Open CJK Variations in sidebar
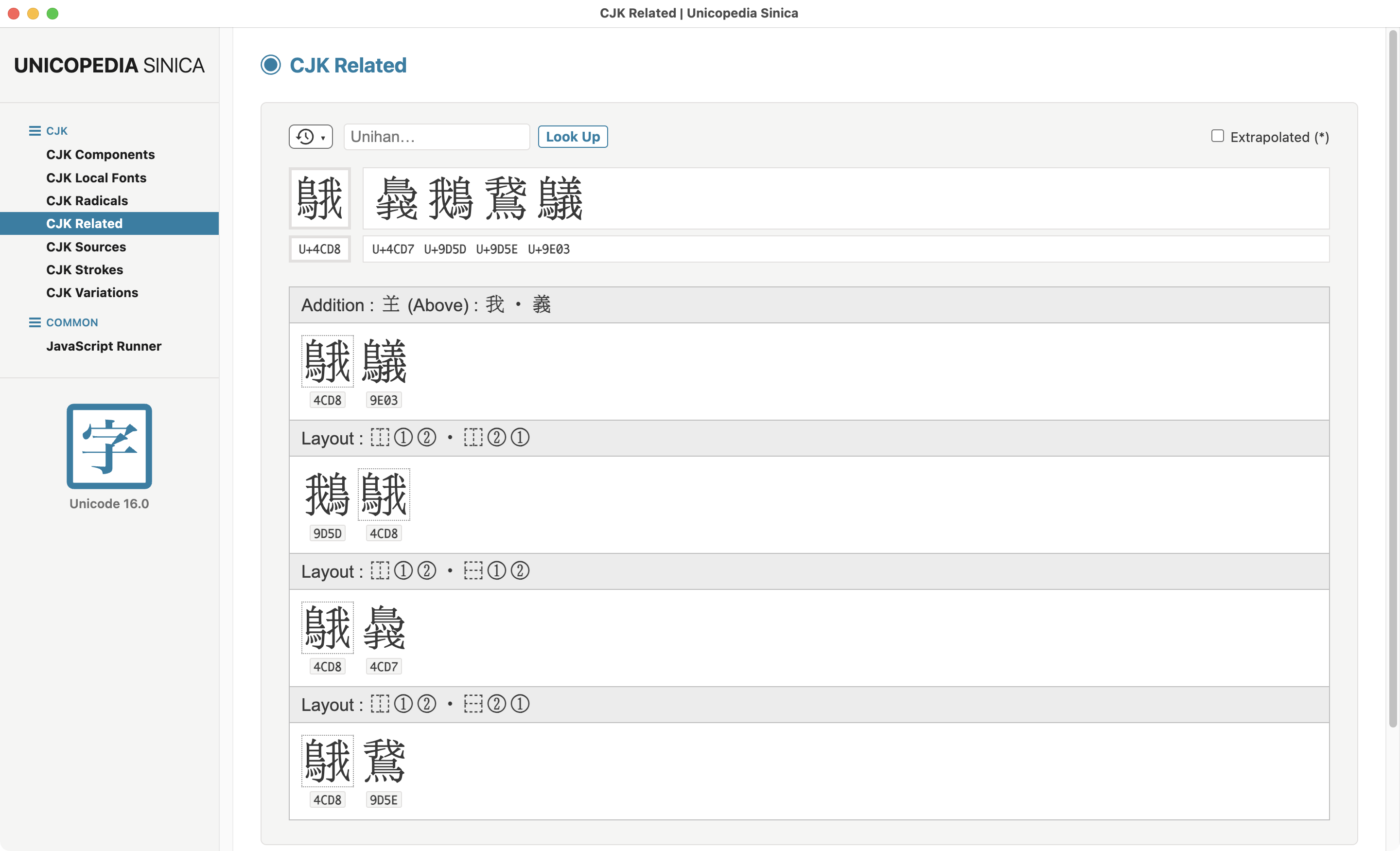The height and width of the screenshot is (851, 1400). [x=92, y=292]
